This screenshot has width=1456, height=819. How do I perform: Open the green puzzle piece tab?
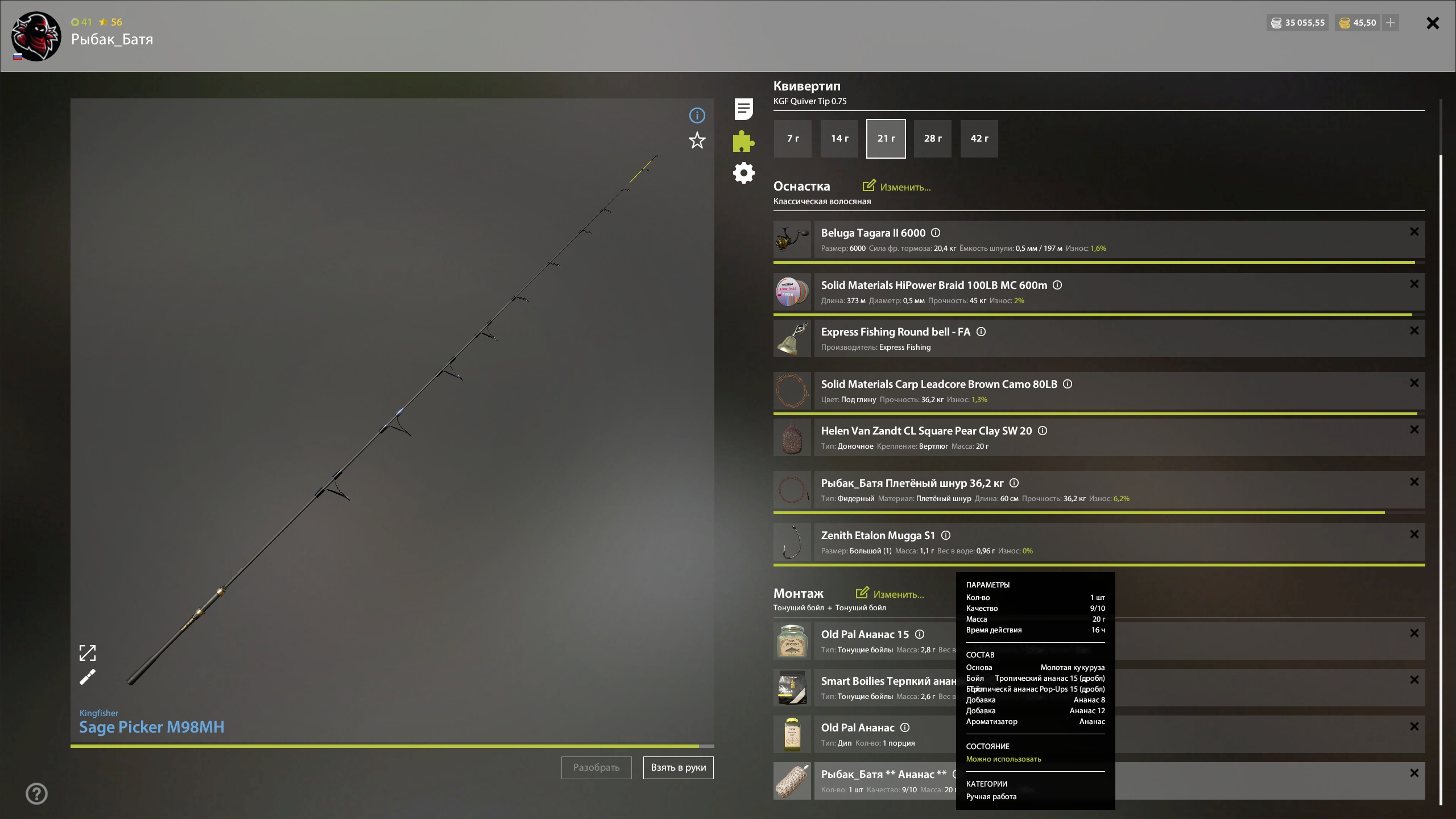pyautogui.click(x=743, y=141)
